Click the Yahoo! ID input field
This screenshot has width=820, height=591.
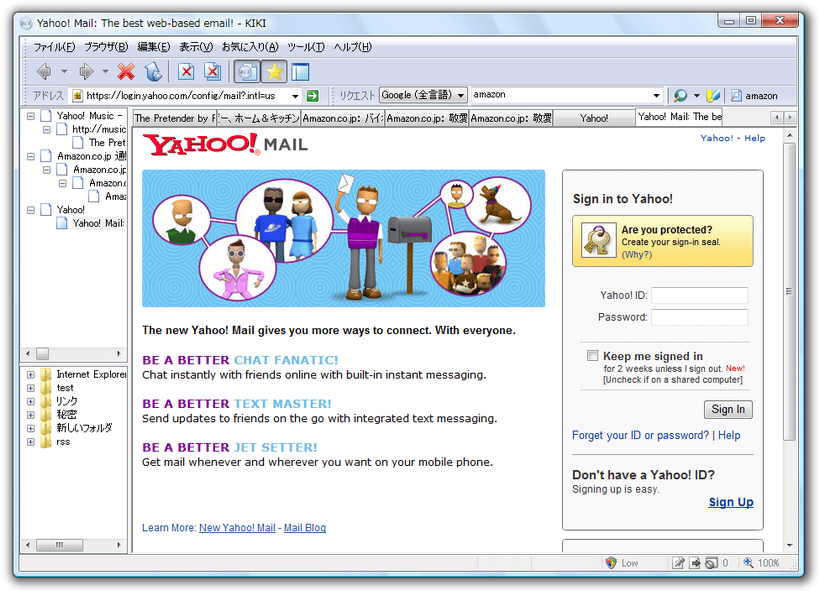700,296
